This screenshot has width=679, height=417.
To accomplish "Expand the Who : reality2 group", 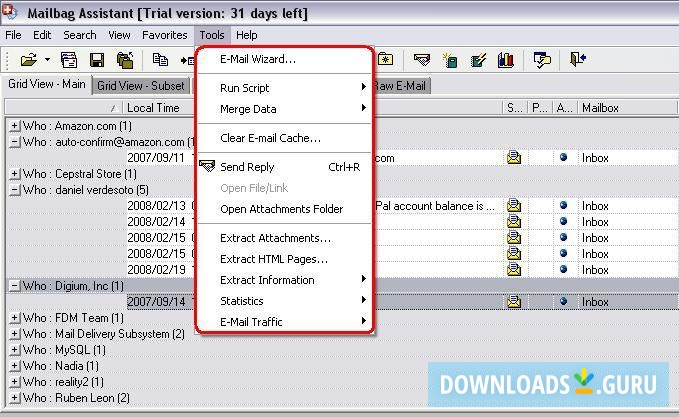I will (14, 382).
